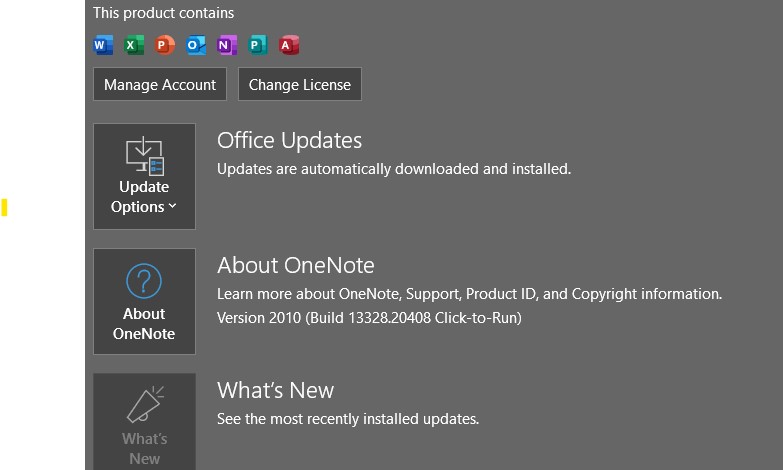
Task: Click 'Updates are automatically downloaded and installed' text
Action: coord(394,169)
